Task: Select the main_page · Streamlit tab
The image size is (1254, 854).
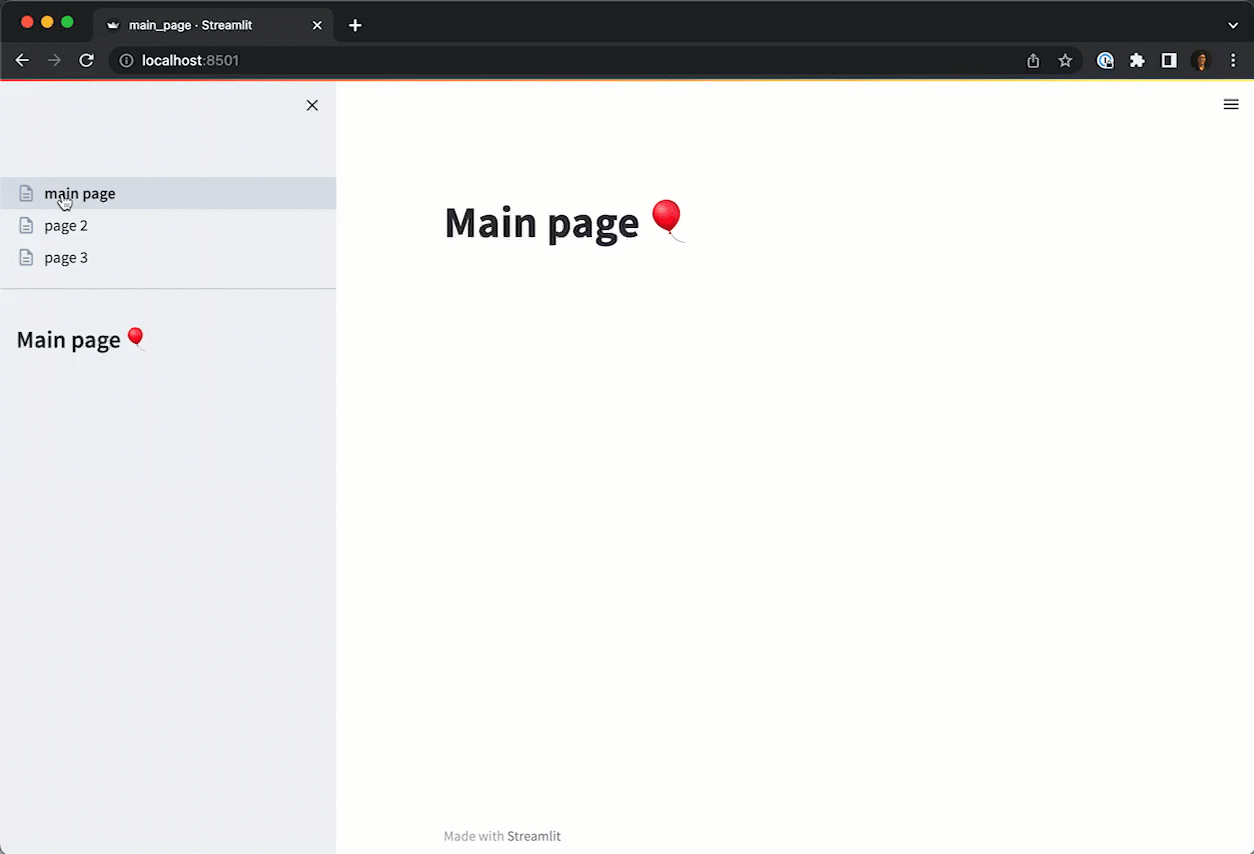Action: tap(200, 25)
